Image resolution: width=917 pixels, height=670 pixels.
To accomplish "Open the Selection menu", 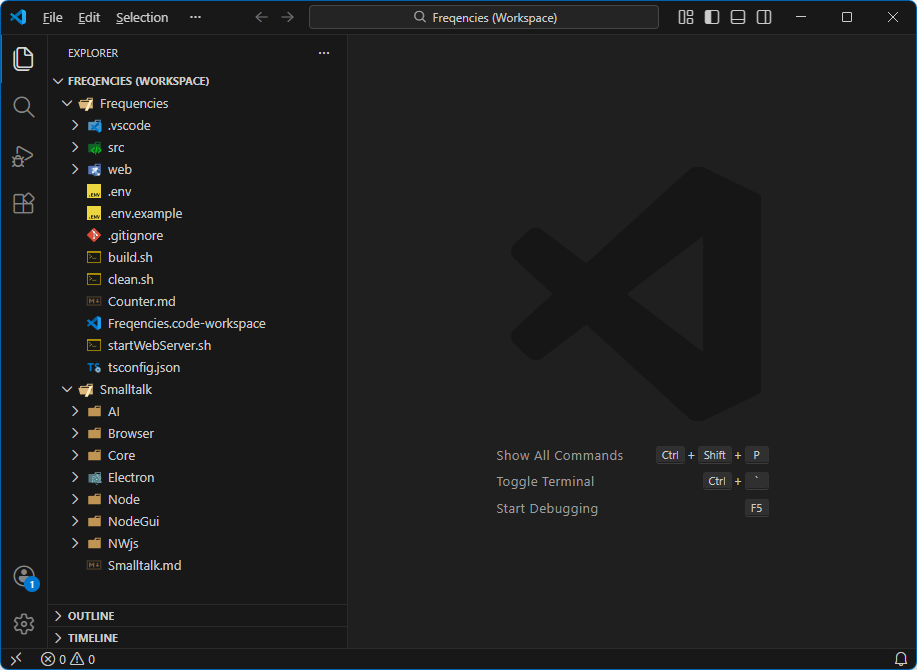I will click(142, 18).
